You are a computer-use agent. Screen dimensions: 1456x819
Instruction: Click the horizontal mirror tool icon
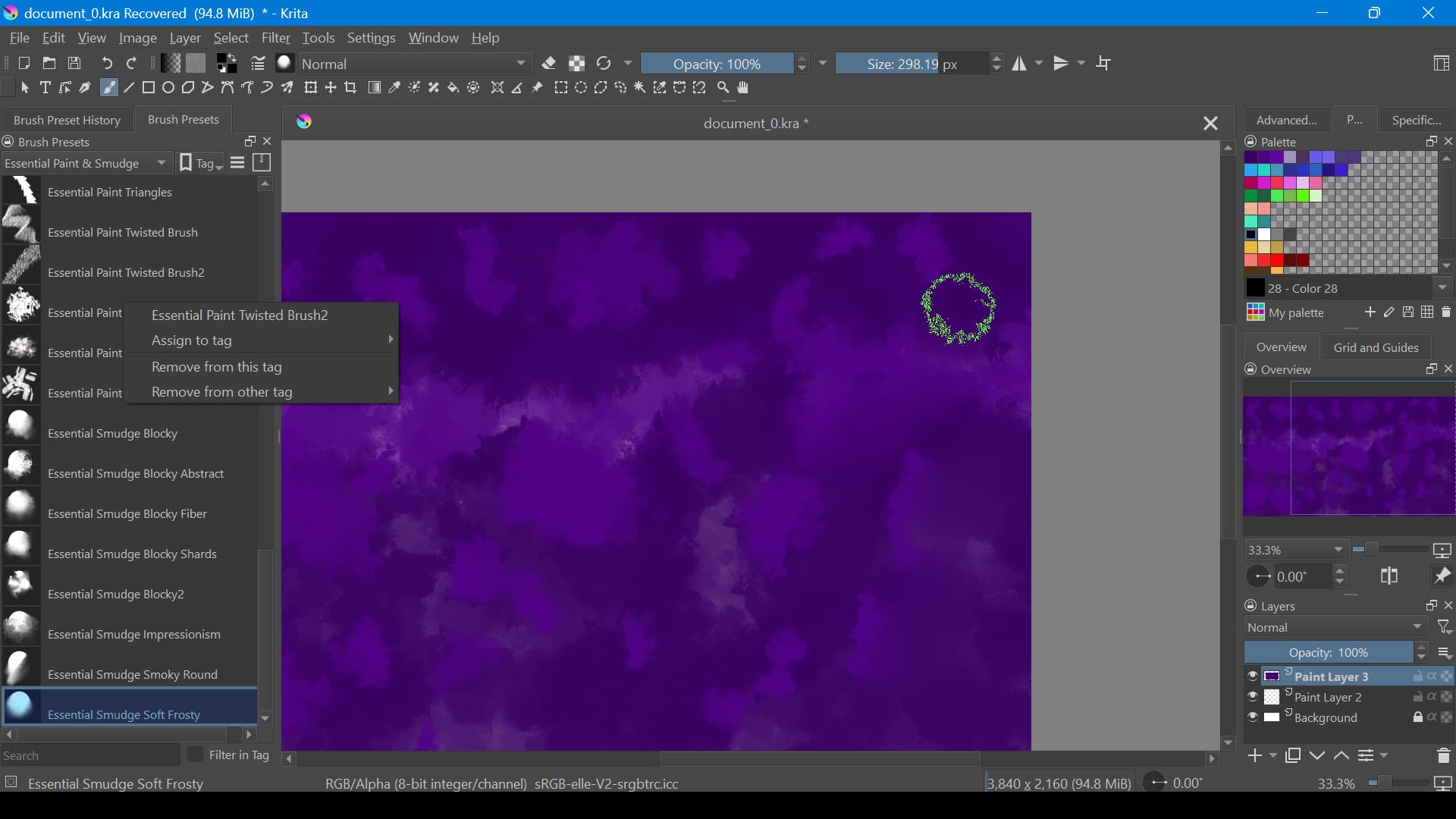coord(1020,64)
